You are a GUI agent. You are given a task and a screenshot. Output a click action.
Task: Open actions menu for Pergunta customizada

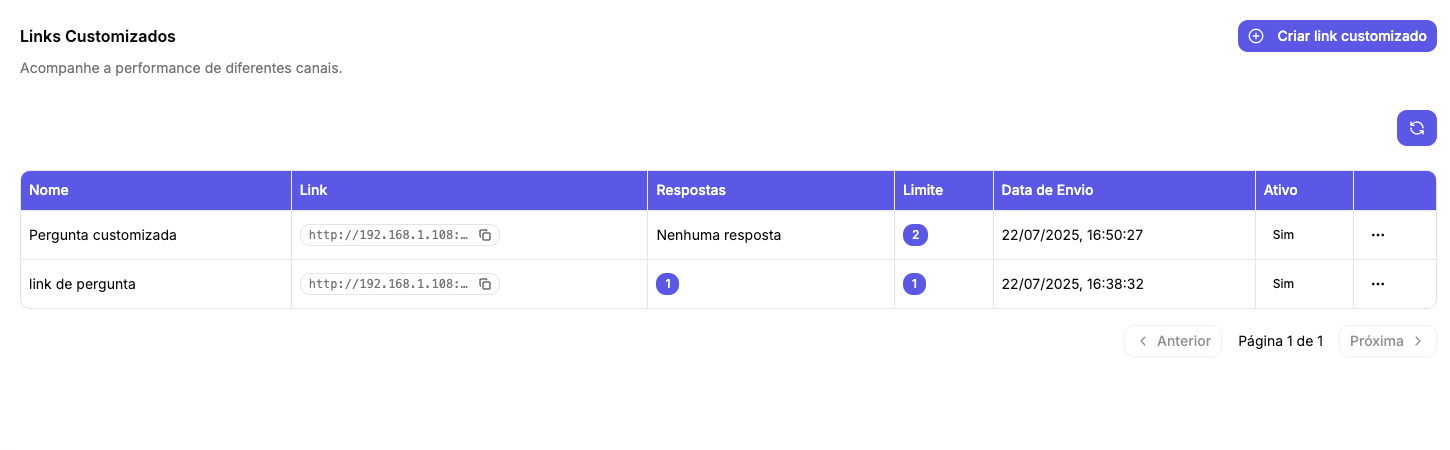pyautogui.click(x=1377, y=235)
